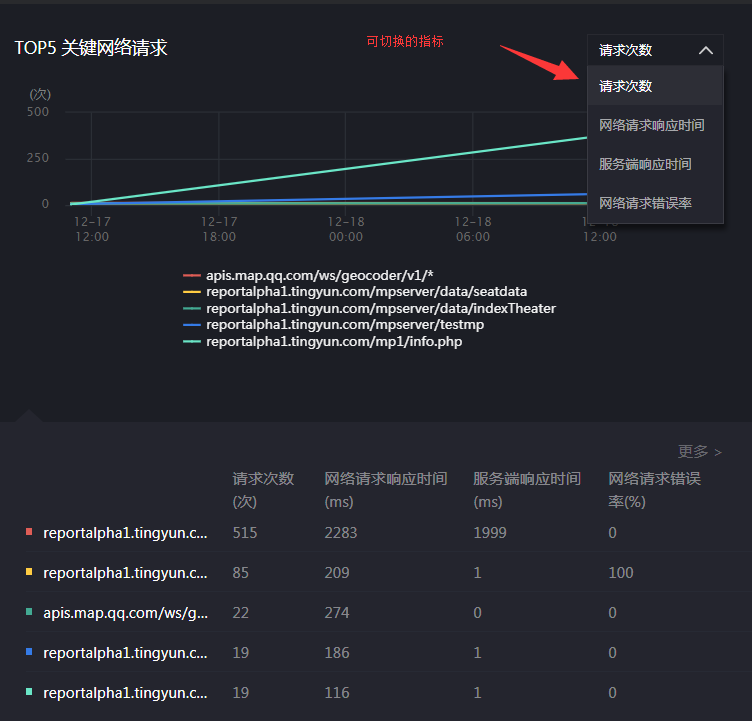Screen dimensions: 752x721
Task: Collapse the metric dropdown using the chevron arrow
Action: point(706,50)
